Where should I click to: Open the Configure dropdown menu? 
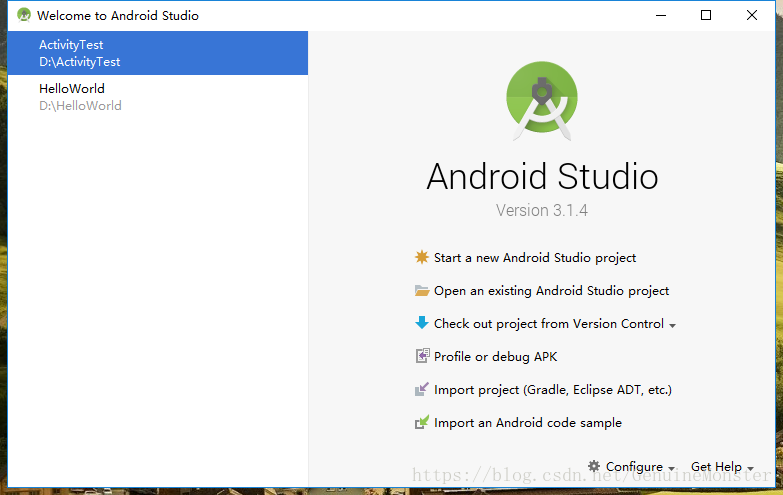click(640, 467)
